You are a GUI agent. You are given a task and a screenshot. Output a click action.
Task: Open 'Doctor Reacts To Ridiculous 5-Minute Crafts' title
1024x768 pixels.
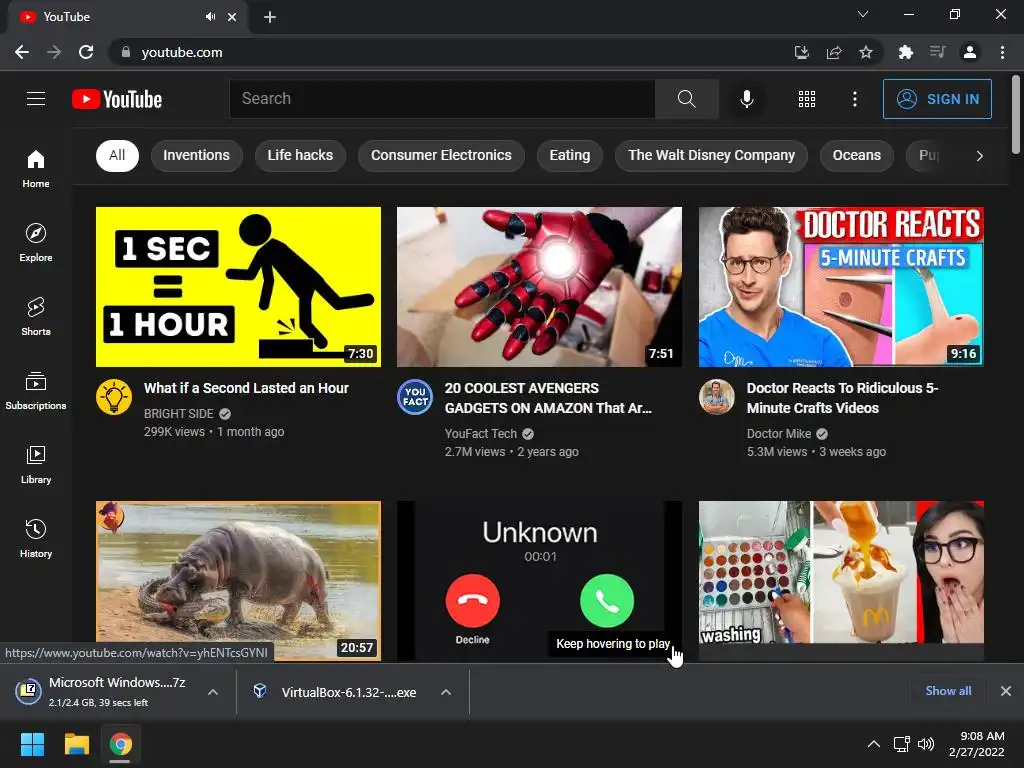click(842, 398)
